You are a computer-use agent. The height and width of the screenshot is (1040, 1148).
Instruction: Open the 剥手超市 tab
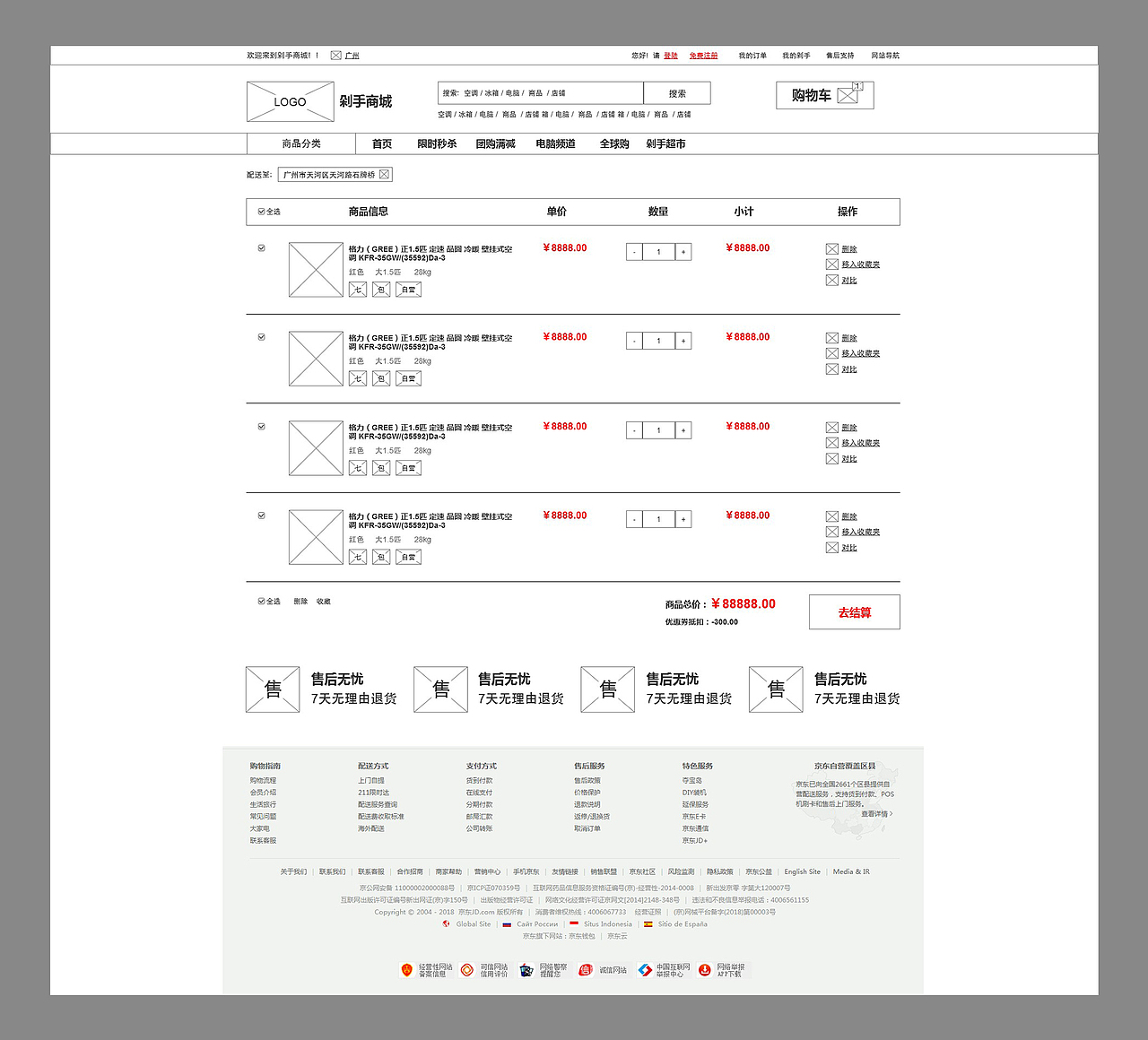click(x=665, y=143)
